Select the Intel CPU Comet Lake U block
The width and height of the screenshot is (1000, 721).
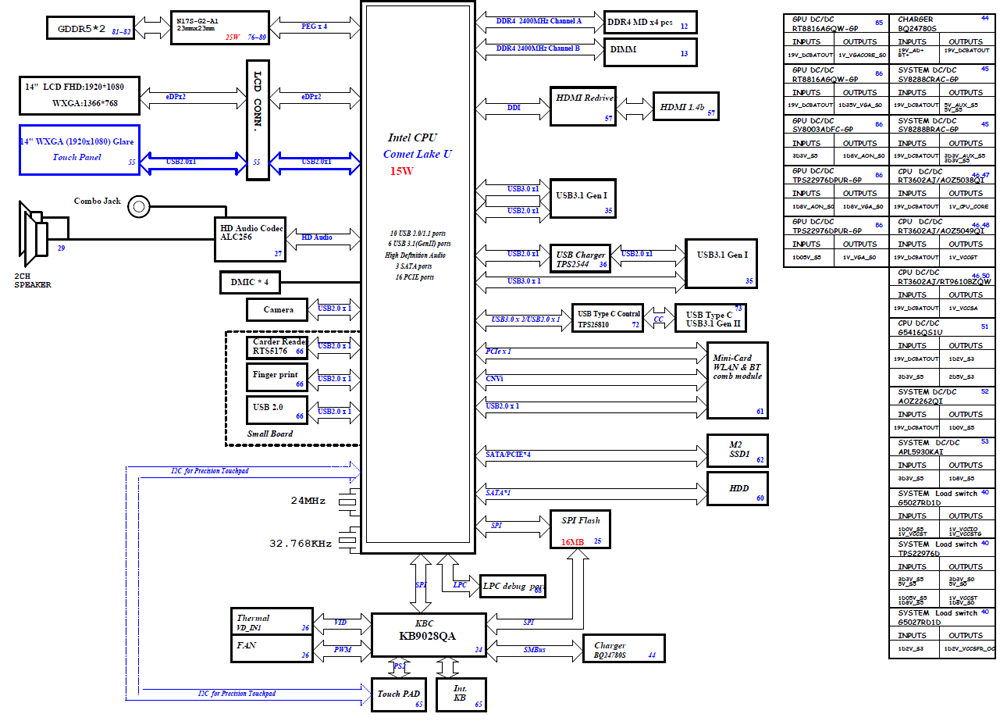coord(418,278)
